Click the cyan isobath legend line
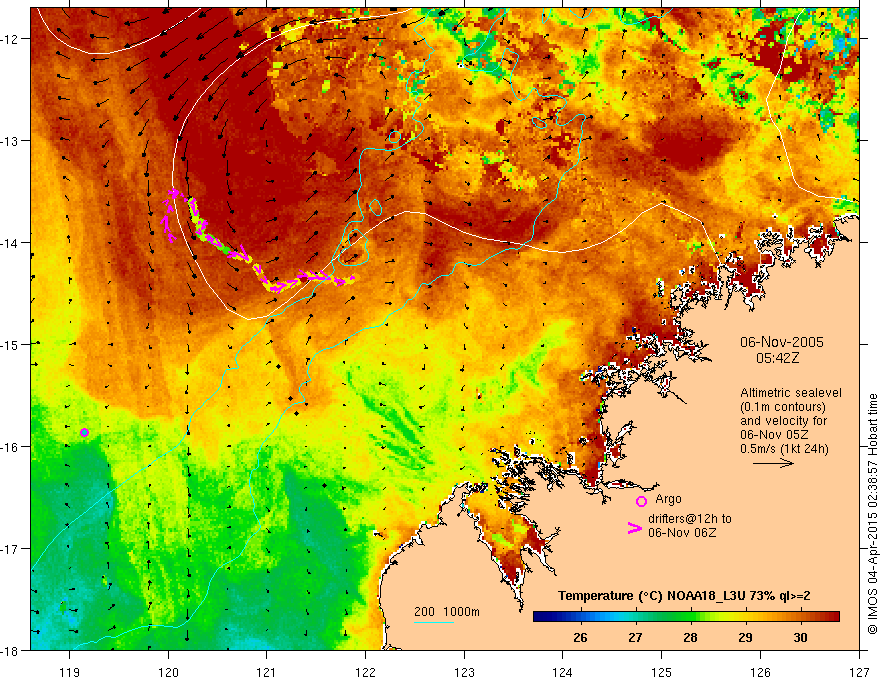The width and height of the screenshot is (880, 680). coord(434,622)
